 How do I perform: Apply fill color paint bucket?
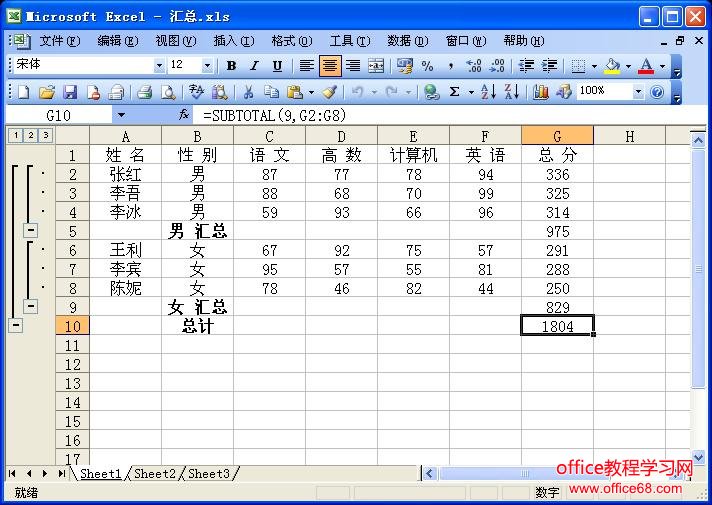pyautogui.click(x=613, y=66)
